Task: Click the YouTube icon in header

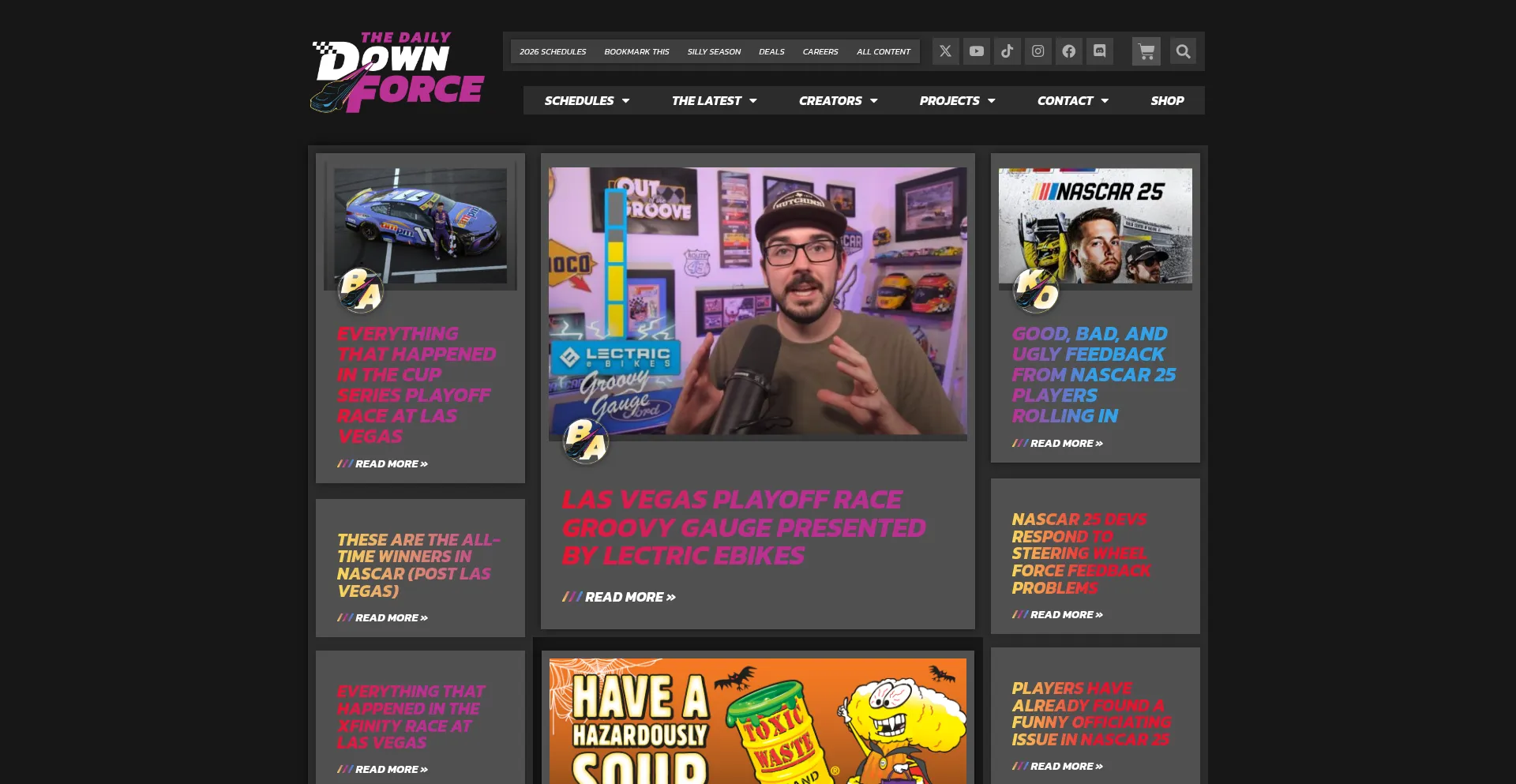Action: 976,51
